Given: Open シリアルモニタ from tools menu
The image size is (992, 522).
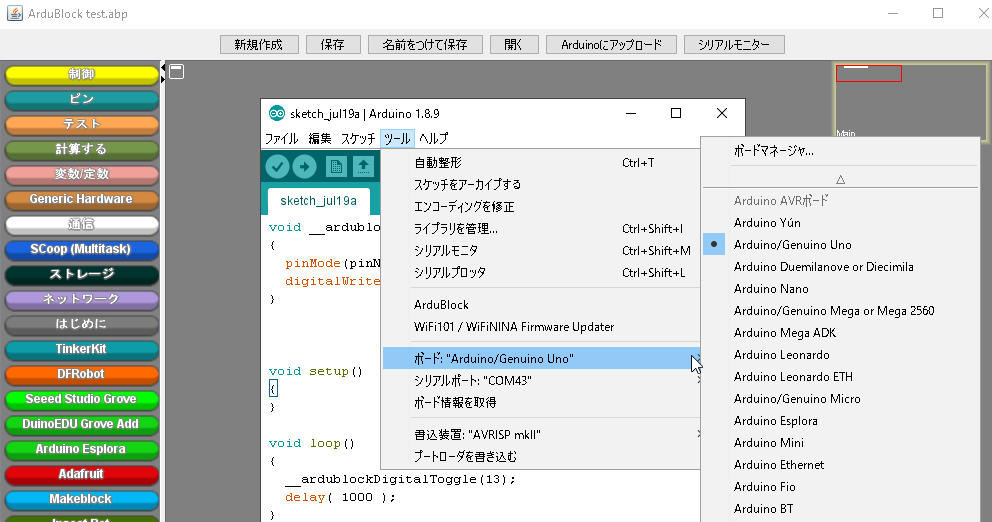Looking at the screenshot, I should [x=541, y=251].
